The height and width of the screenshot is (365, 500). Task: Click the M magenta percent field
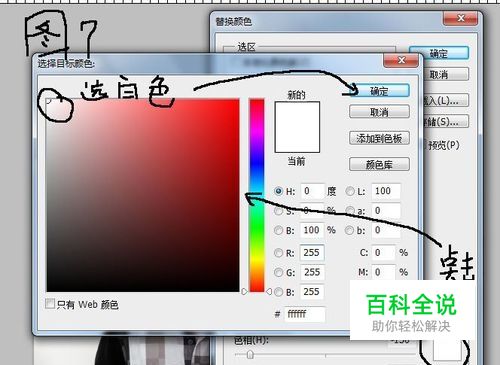pos(383,272)
